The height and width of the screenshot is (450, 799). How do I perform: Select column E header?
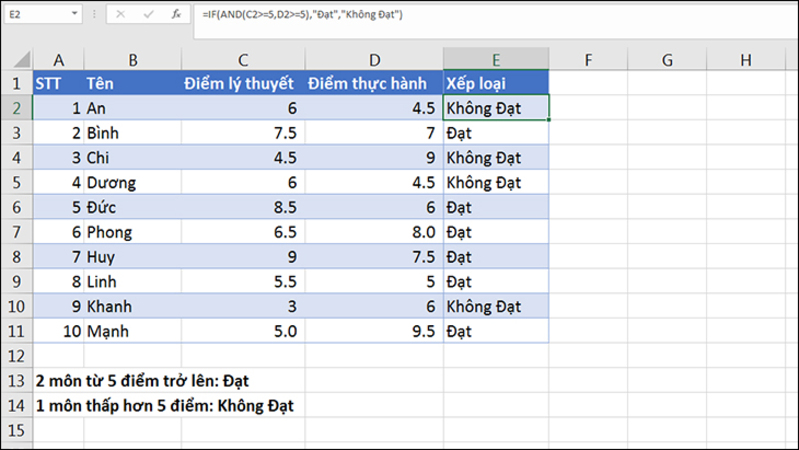tap(496, 60)
